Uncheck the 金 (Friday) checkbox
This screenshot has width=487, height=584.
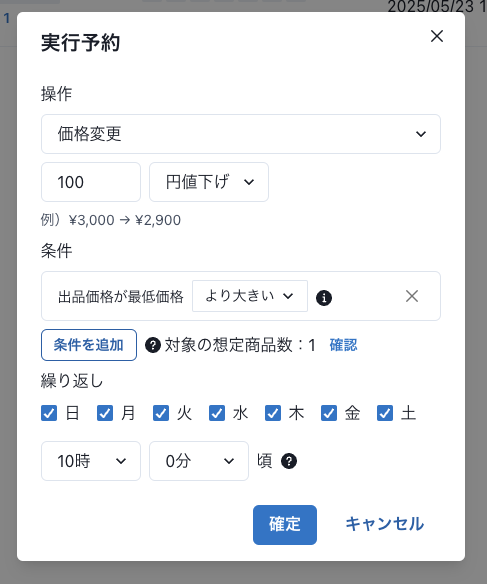coord(329,413)
